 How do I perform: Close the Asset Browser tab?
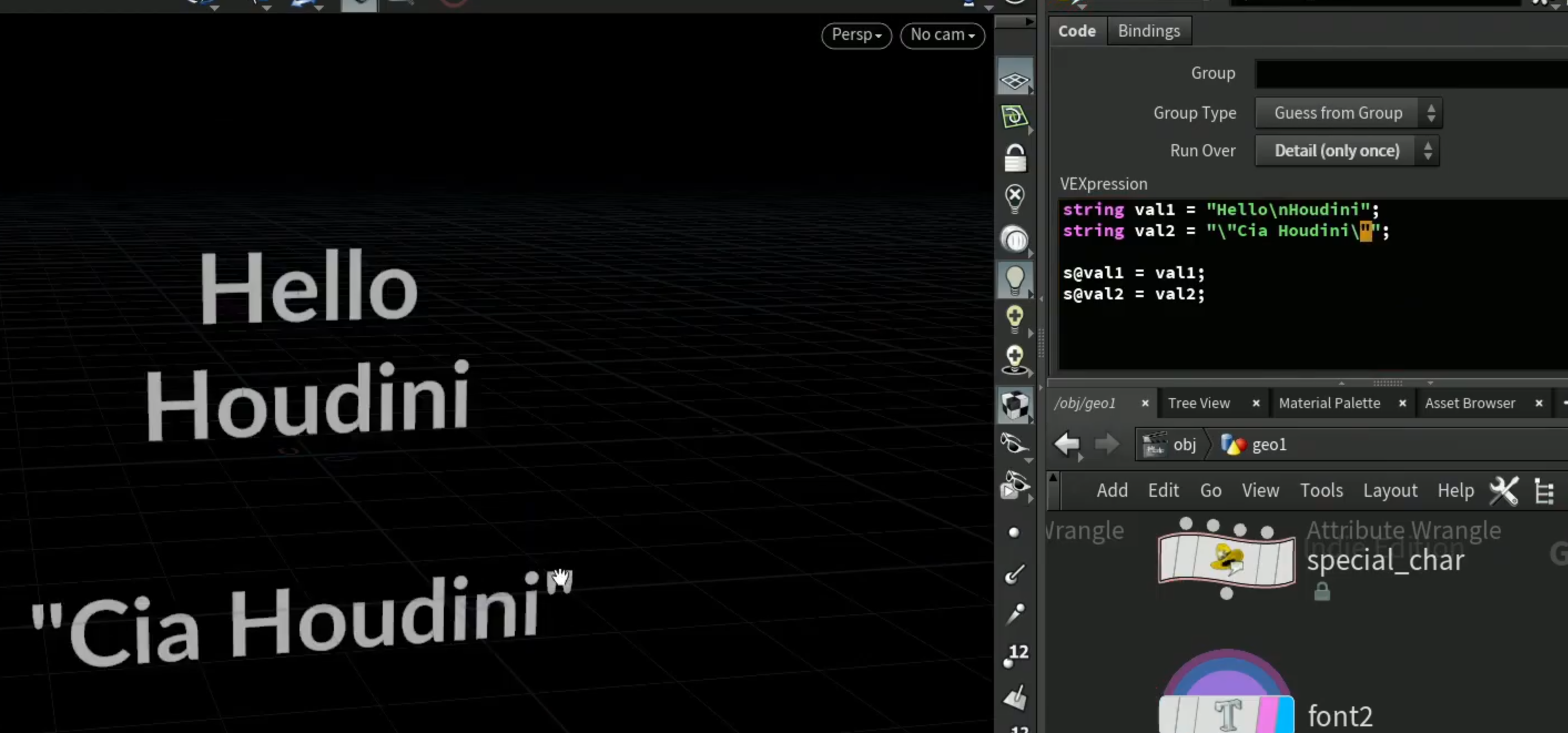coord(1539,403)
